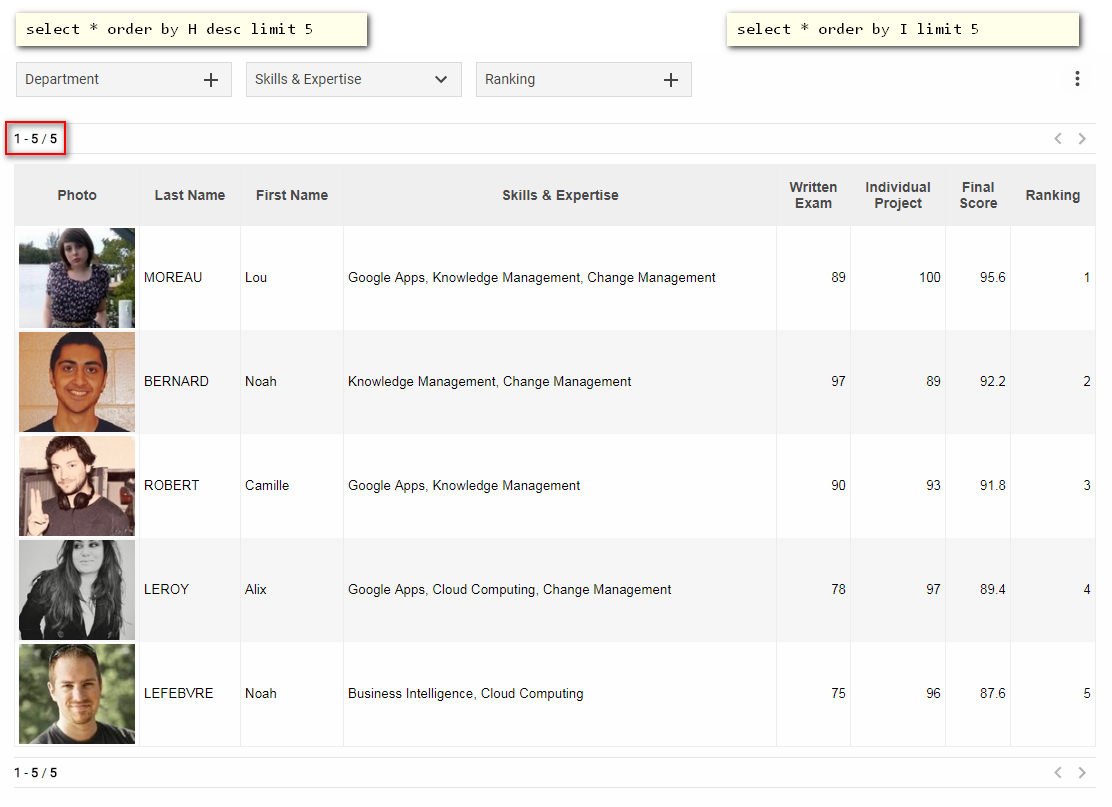The image size is (1112, 807).
Task: Click BERNARD's profile photo
Action: [x=77, y=382]
